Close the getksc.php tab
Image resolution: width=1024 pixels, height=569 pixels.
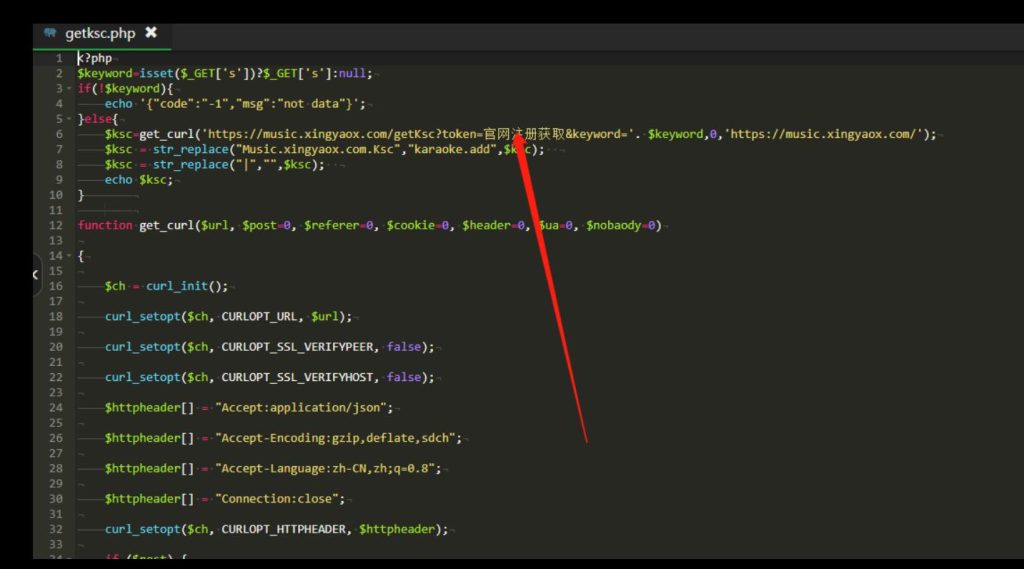(151, 33)
